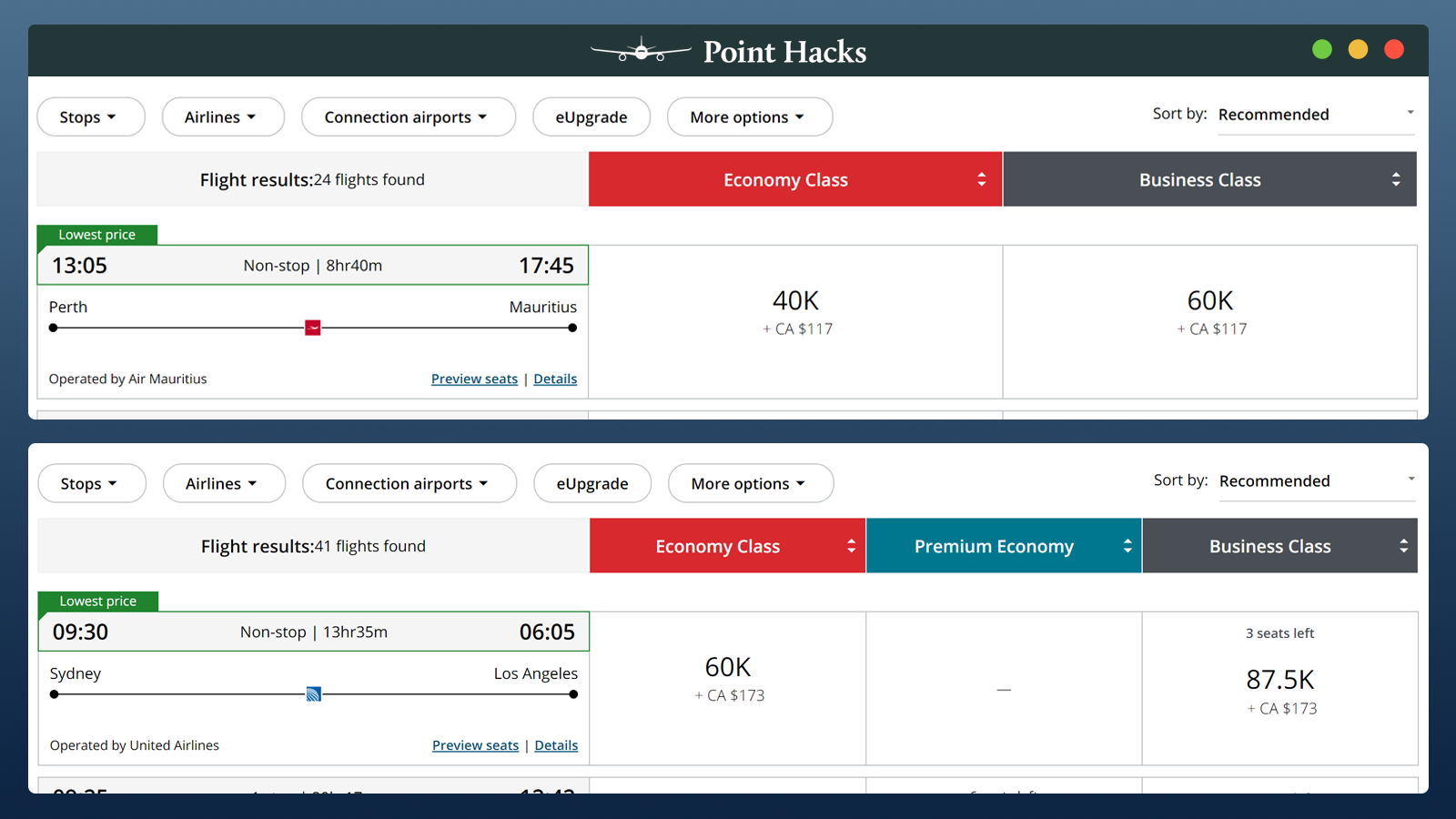Select Premium Economy tab in bottom panel
Screen dimensions: 1456x819
(1004, 546)
